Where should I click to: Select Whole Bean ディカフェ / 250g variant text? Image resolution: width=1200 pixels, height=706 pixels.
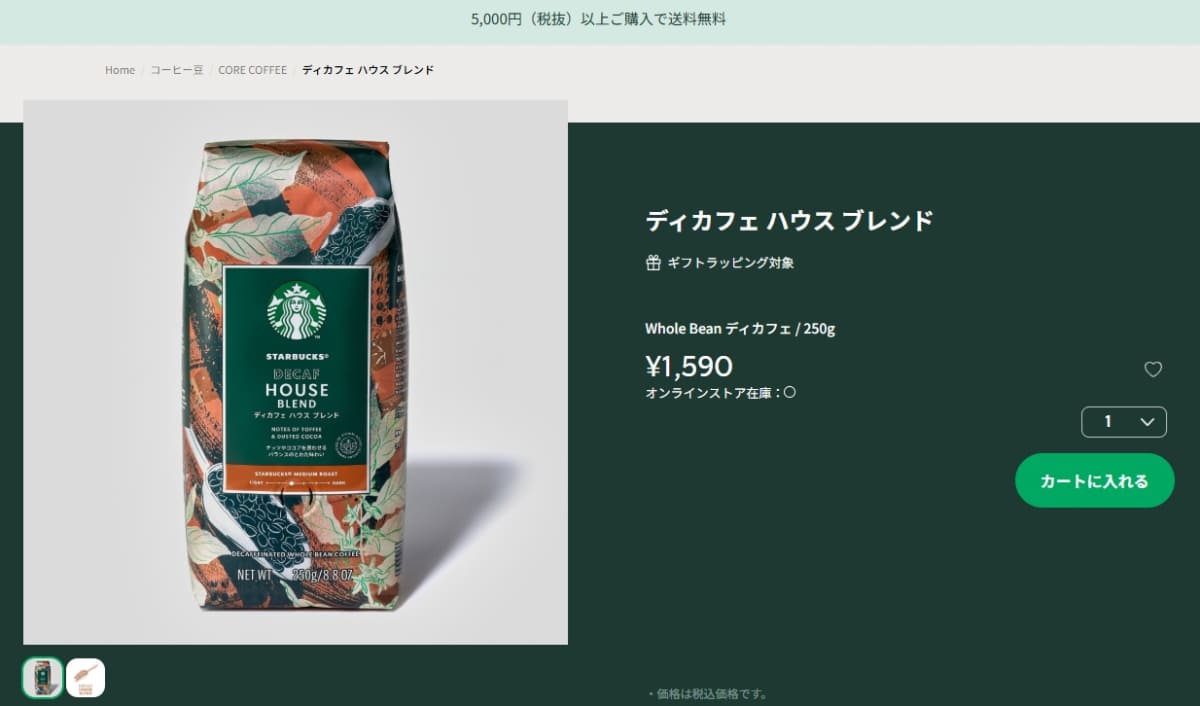tap(740, 329)
